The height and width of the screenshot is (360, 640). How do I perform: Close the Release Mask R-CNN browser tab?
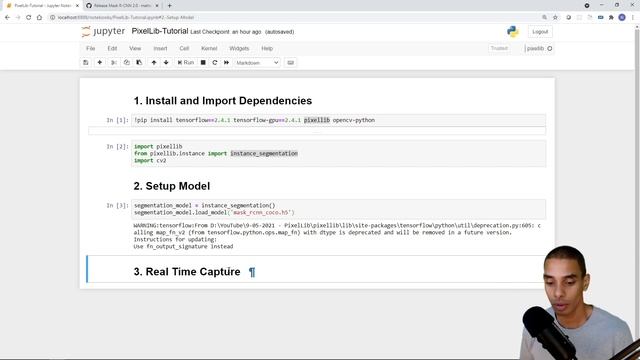point(157,6)
